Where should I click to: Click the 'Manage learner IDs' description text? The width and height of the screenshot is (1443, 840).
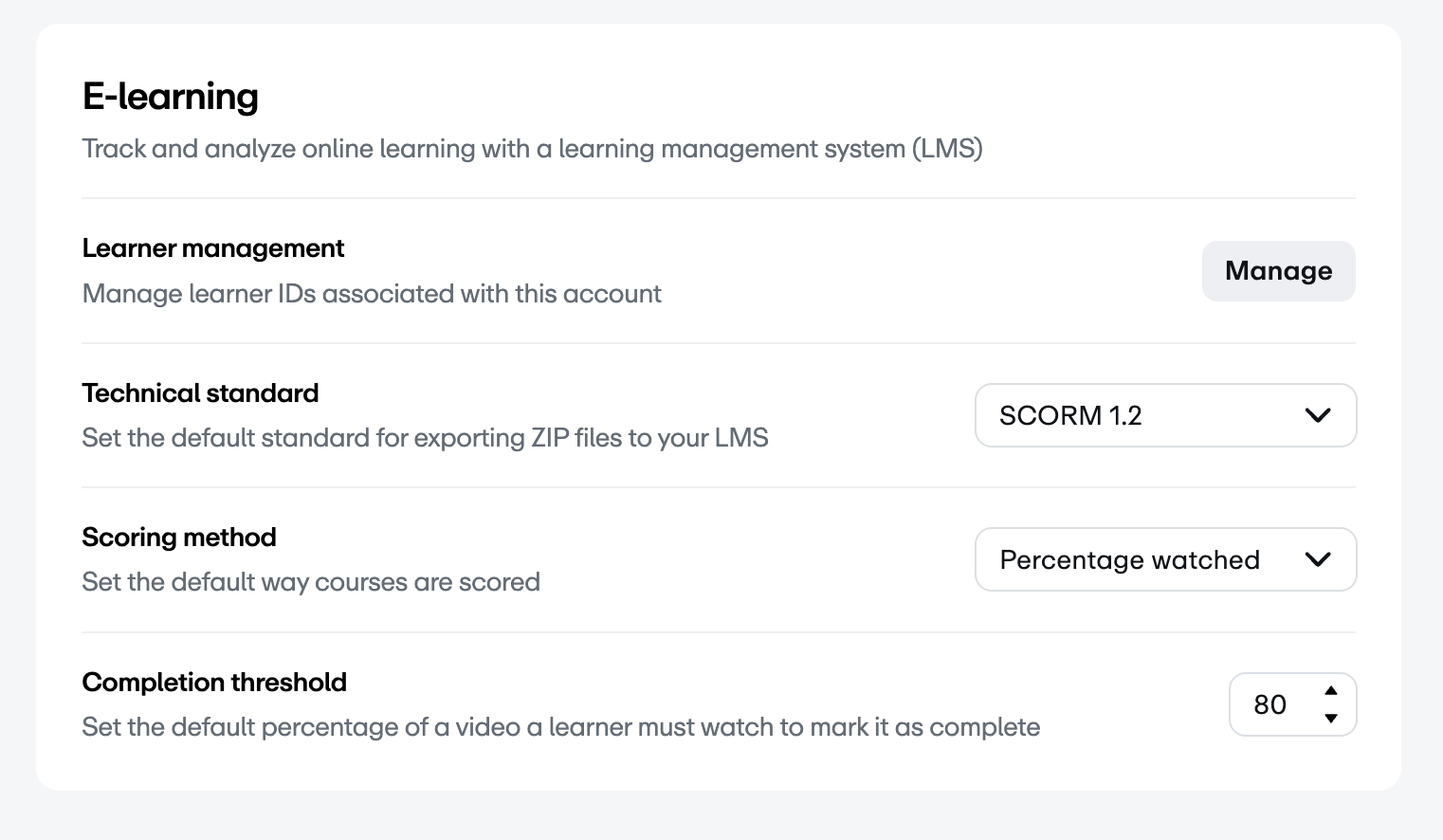click(x=372, y=294)
